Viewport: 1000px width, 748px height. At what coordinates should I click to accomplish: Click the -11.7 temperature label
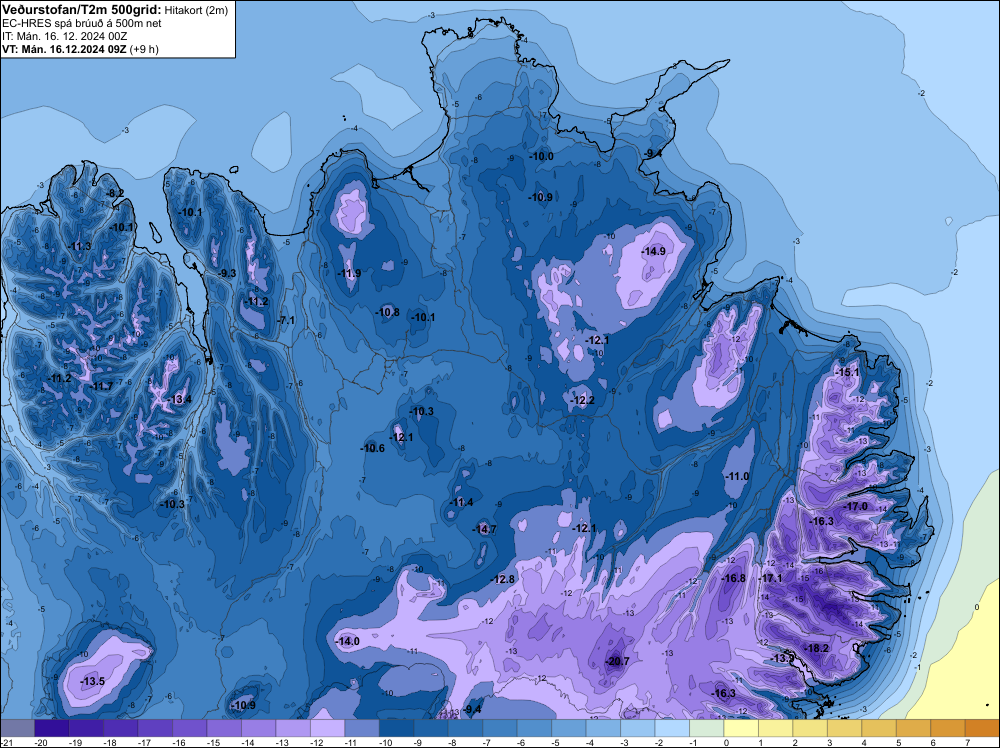(101, 386)
